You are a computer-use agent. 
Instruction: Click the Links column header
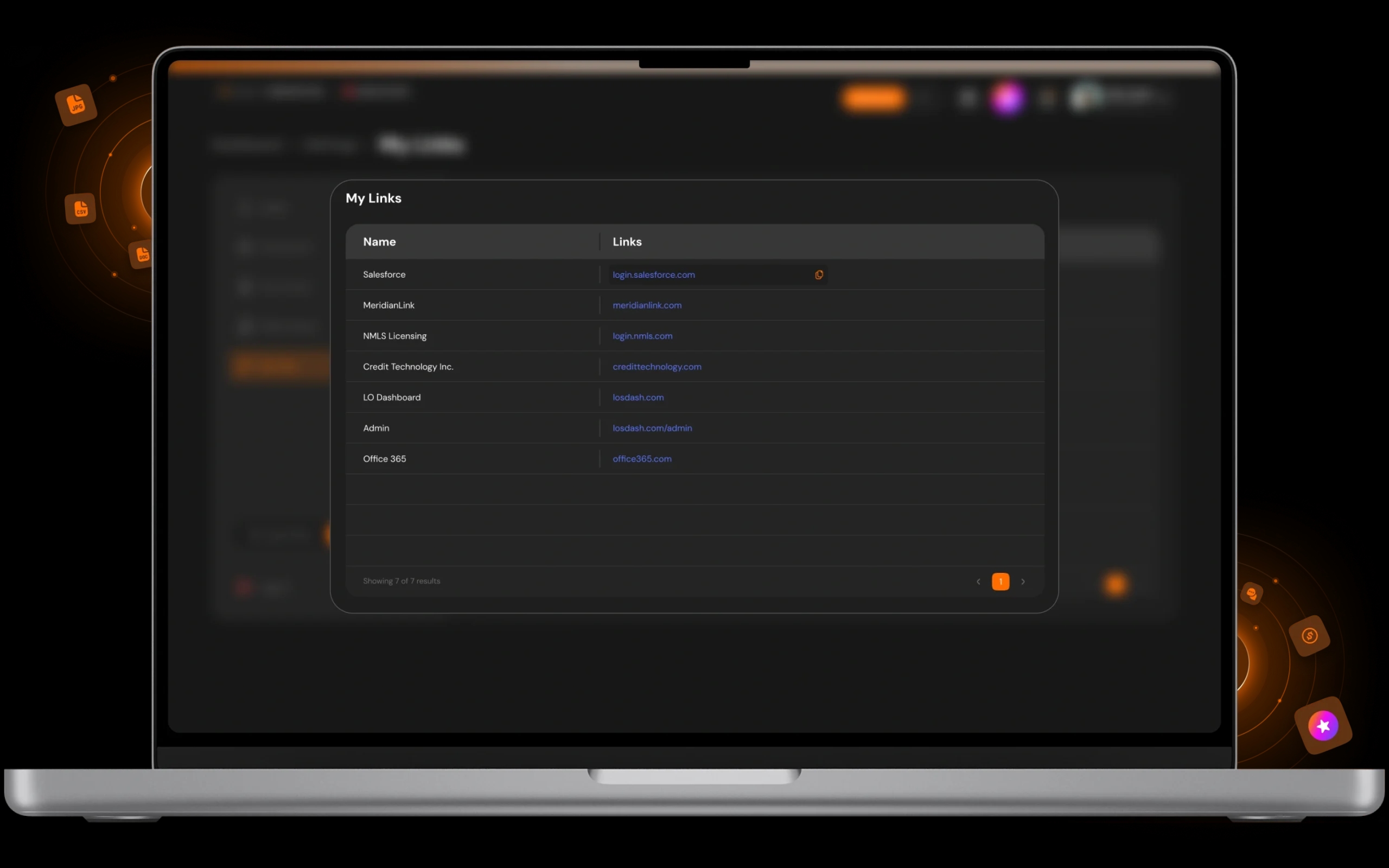pyautogui.click(x=627, y=242)
